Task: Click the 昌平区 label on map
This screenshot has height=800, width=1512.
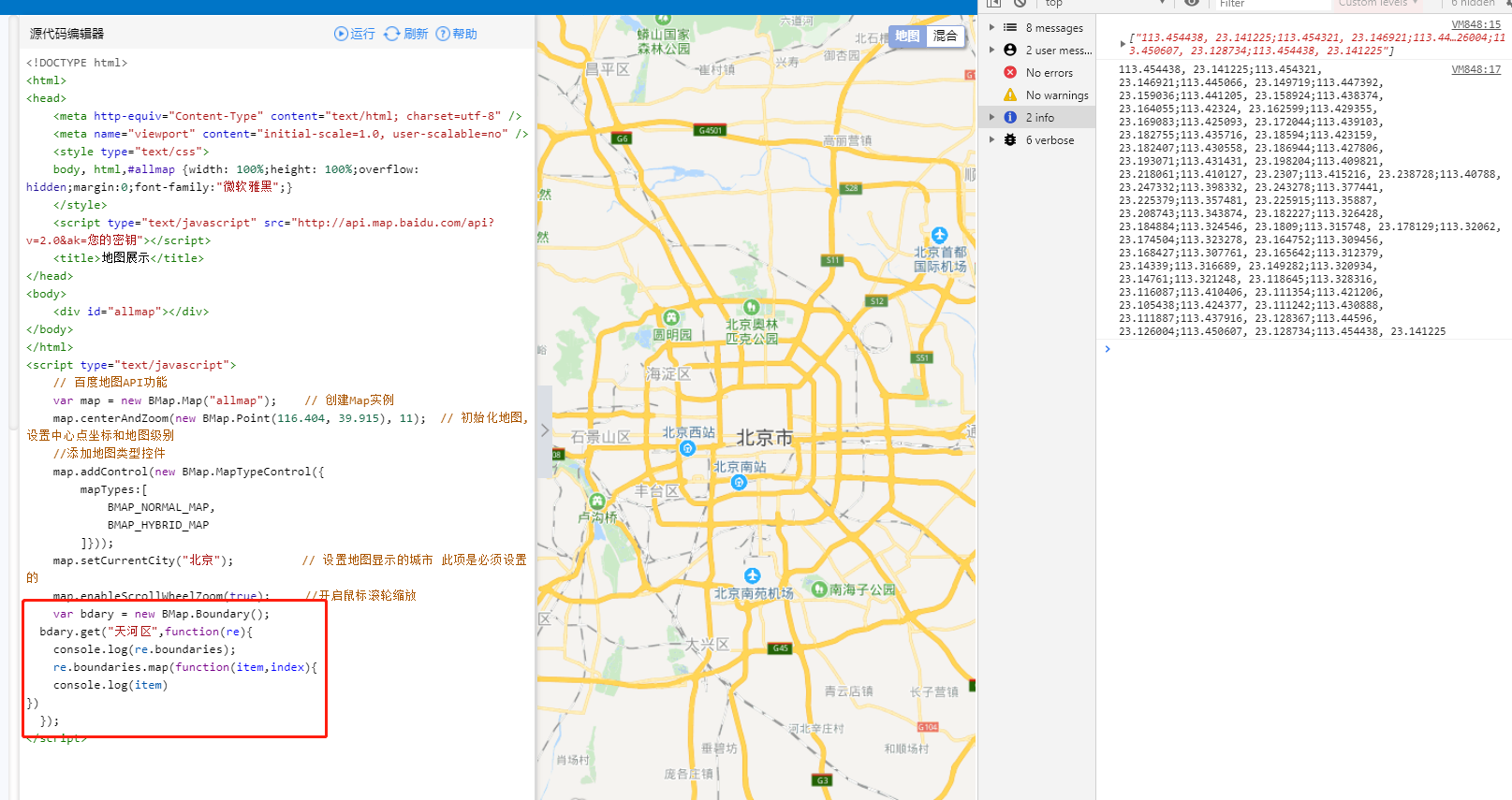Action: click(608, 69)
